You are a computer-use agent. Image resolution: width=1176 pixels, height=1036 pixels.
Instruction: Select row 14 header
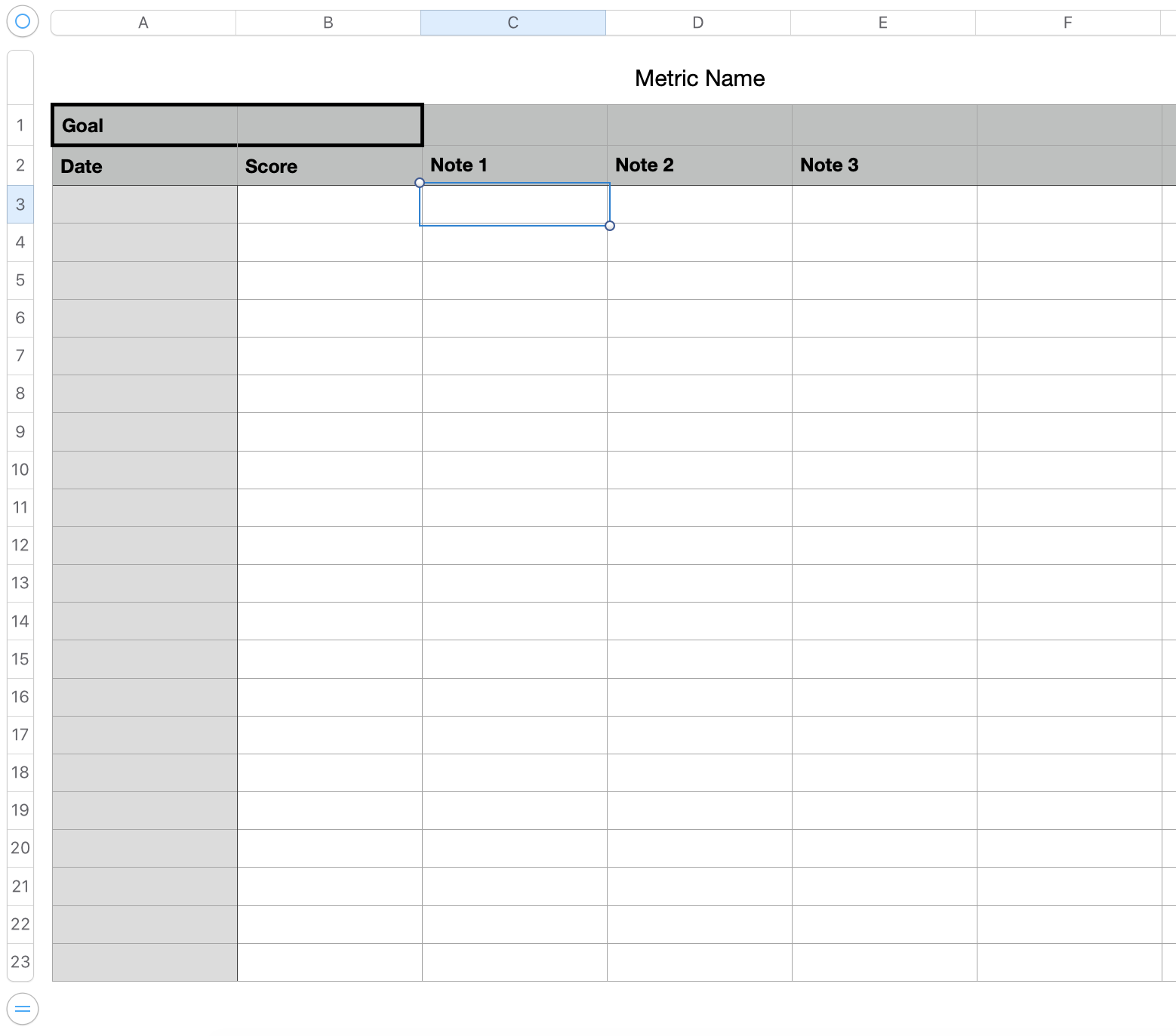coord(20,621)
